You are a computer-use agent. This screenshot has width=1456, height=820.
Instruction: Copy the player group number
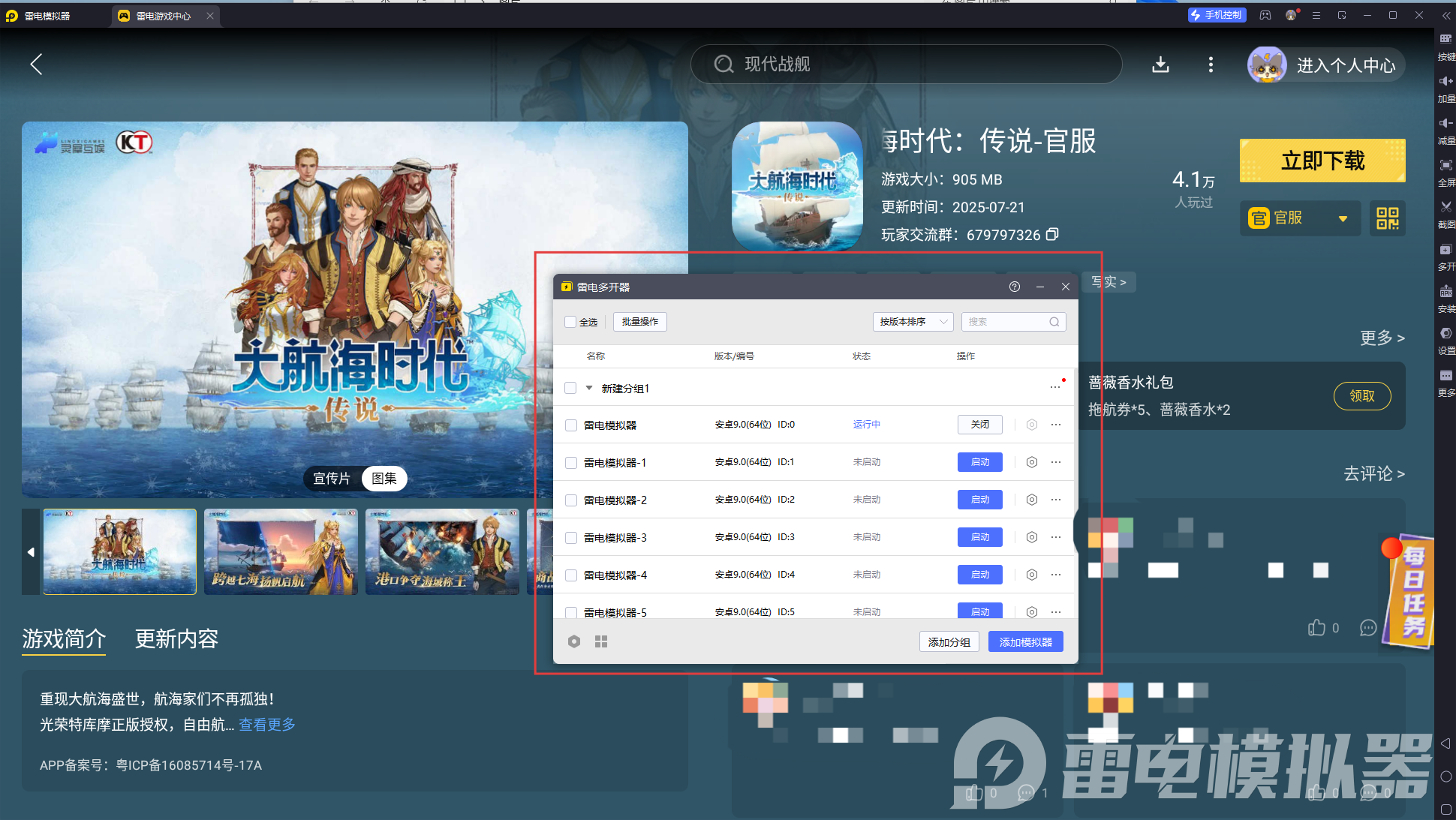coord(1052,235)
